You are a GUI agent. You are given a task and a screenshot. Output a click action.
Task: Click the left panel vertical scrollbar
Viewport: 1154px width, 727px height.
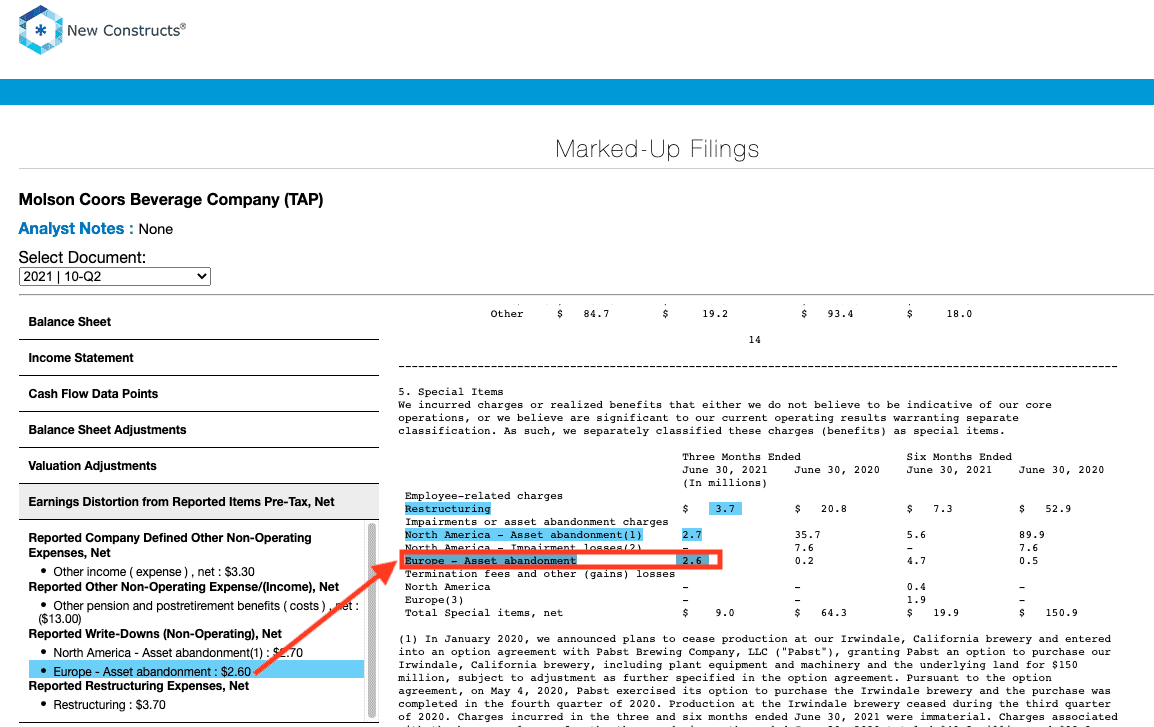372,620
